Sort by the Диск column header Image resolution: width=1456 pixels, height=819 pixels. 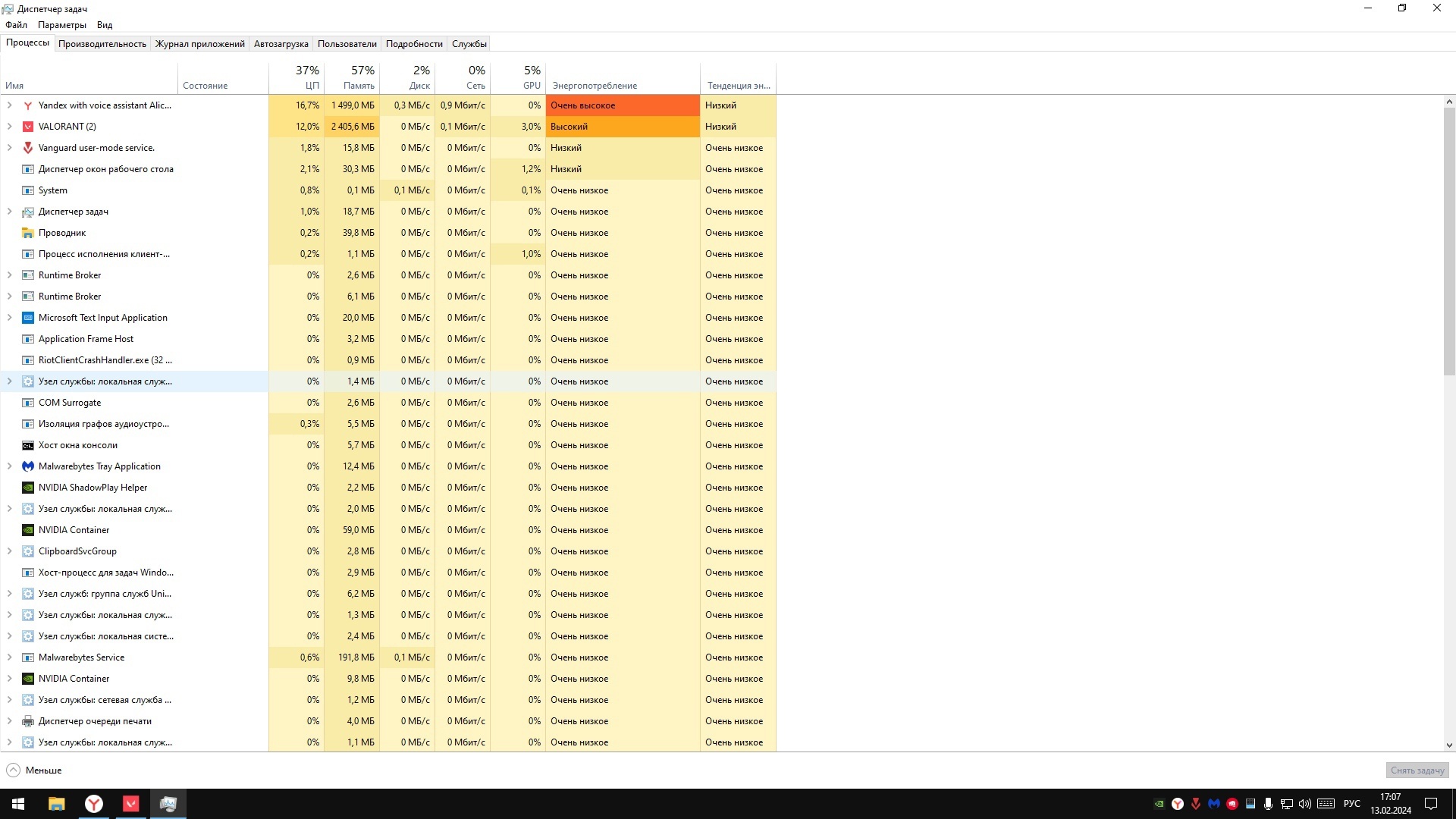[407, 77]
